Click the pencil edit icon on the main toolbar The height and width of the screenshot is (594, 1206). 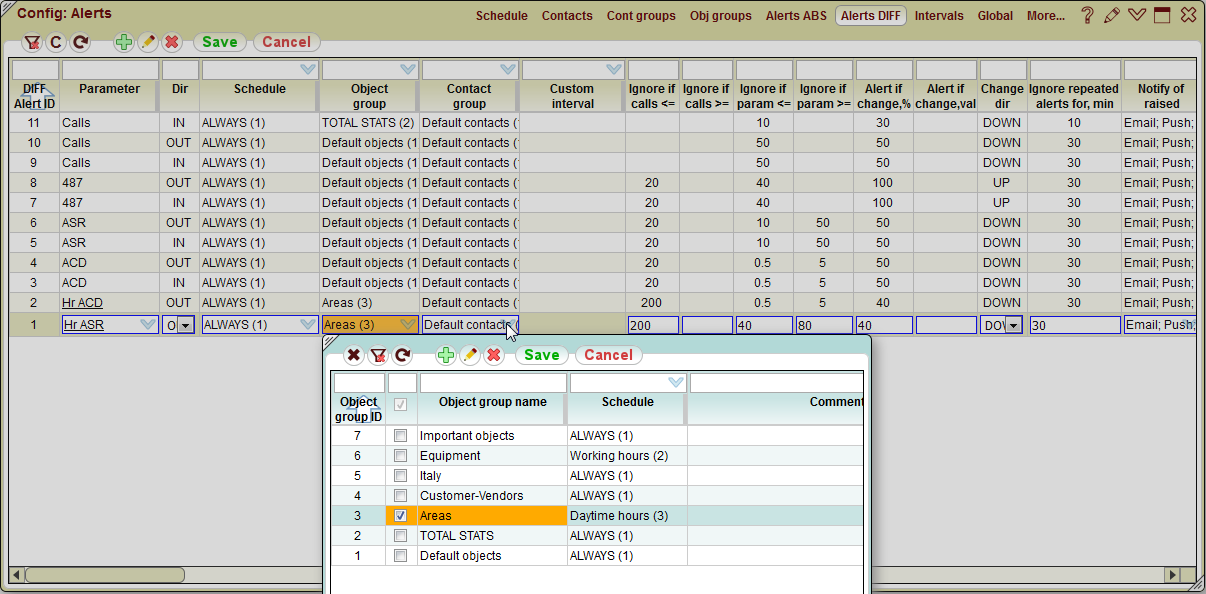point(146,42)
